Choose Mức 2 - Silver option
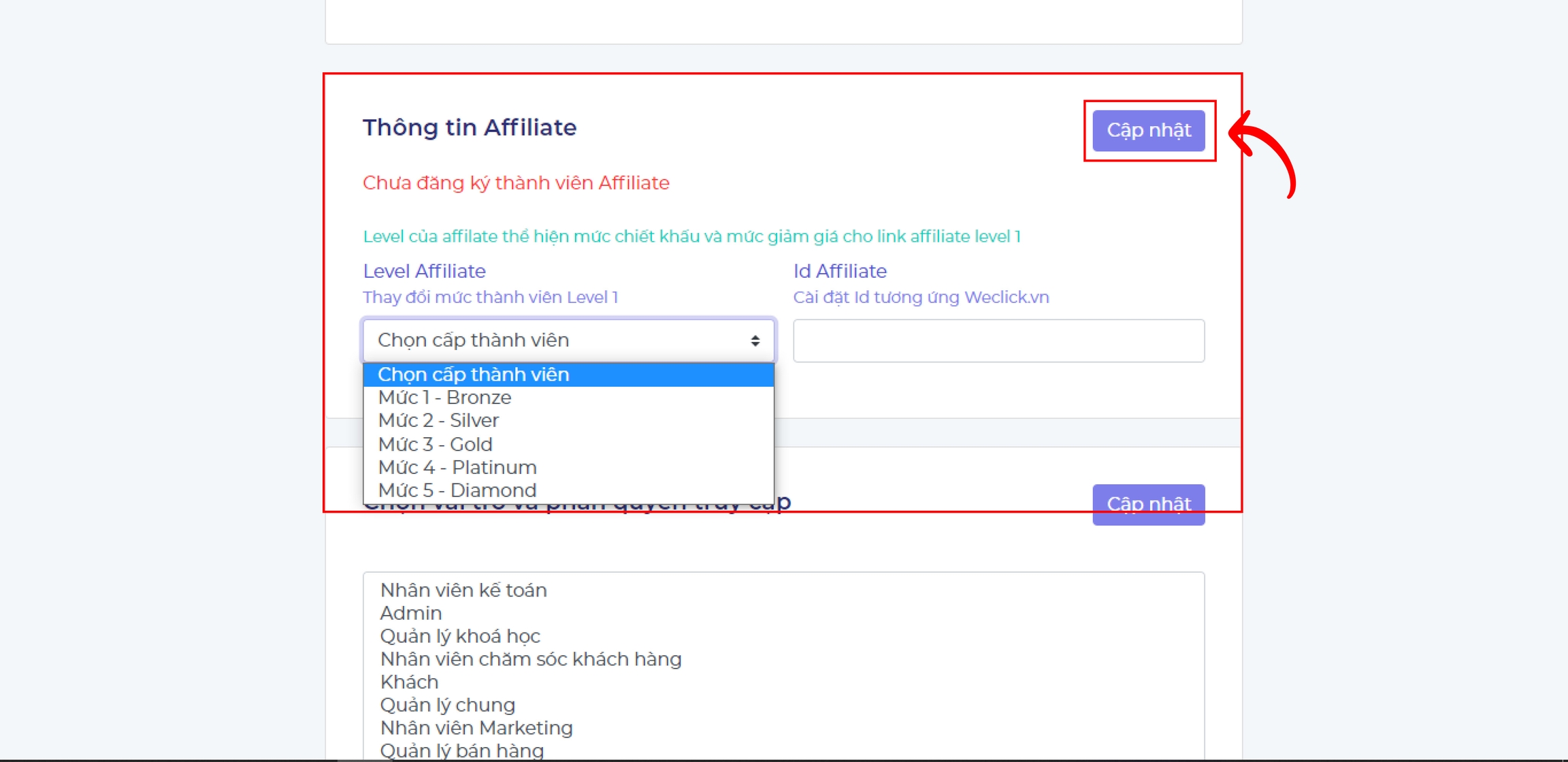 click(x=438, y=421)
